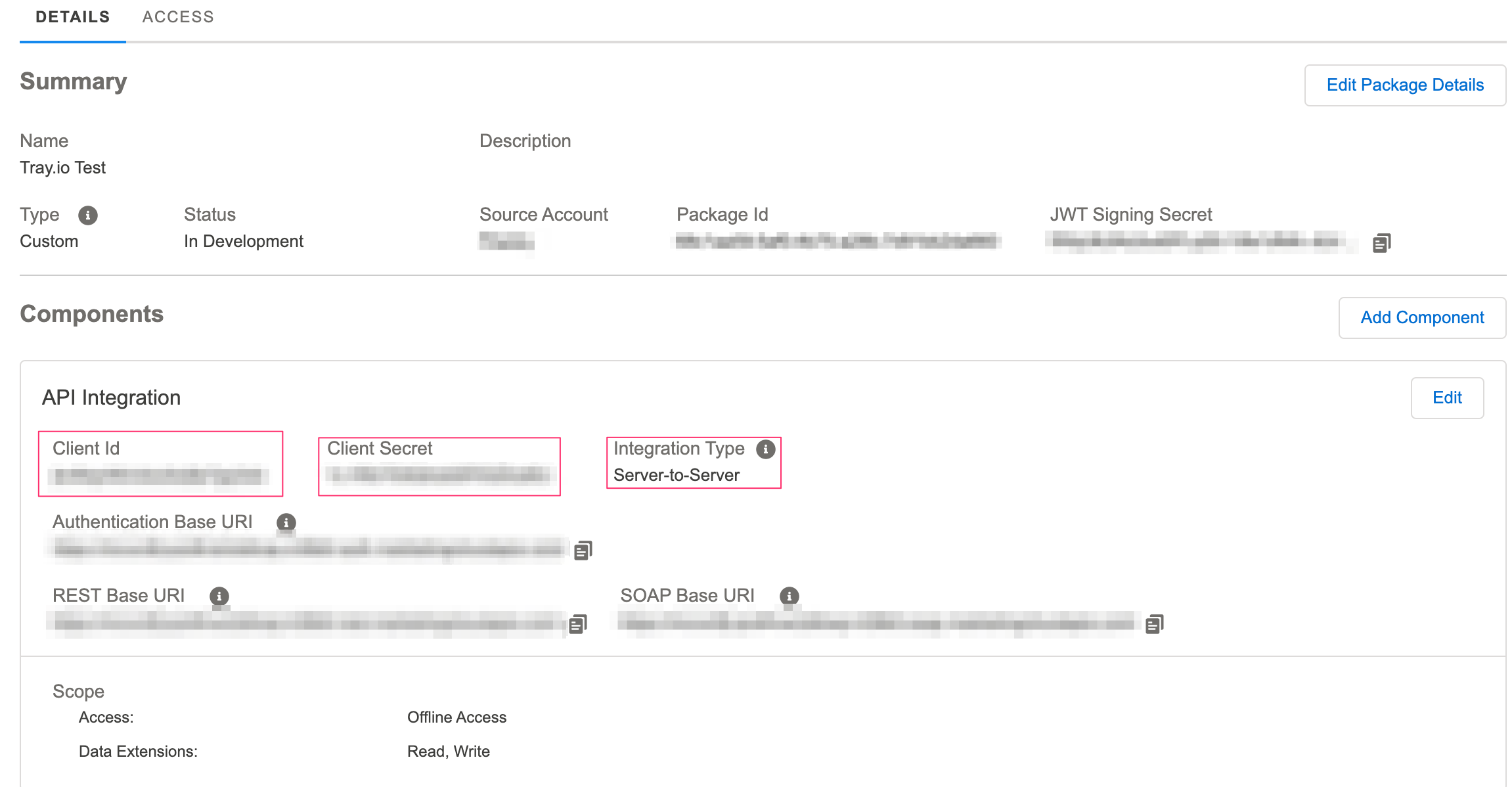1512x787 pixels.
Task: Click Edit Package Details
Action: [1404, 85]
